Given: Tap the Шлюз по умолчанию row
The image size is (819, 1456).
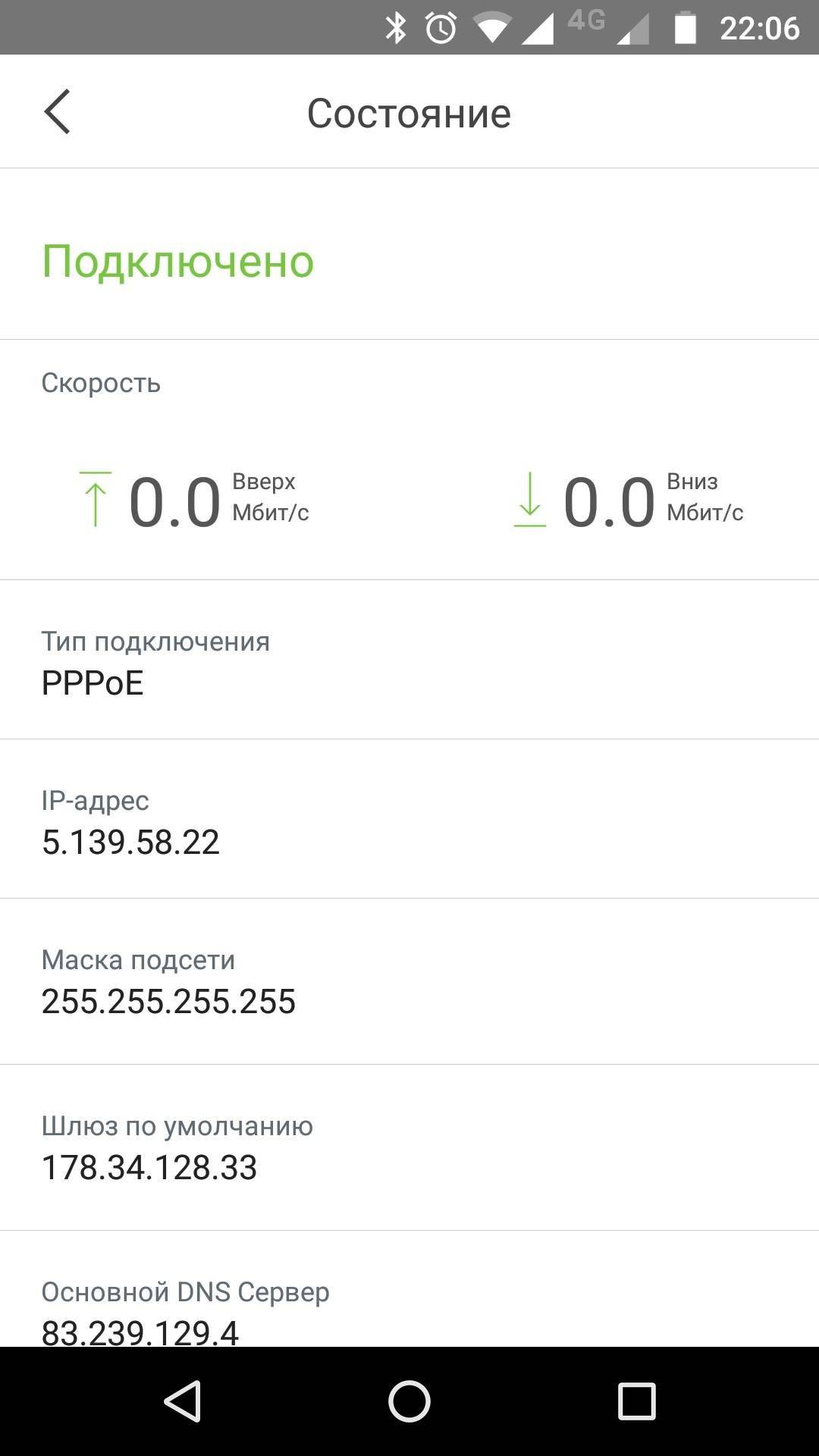Looking at the screenshot, I should tap(409, 1147).
